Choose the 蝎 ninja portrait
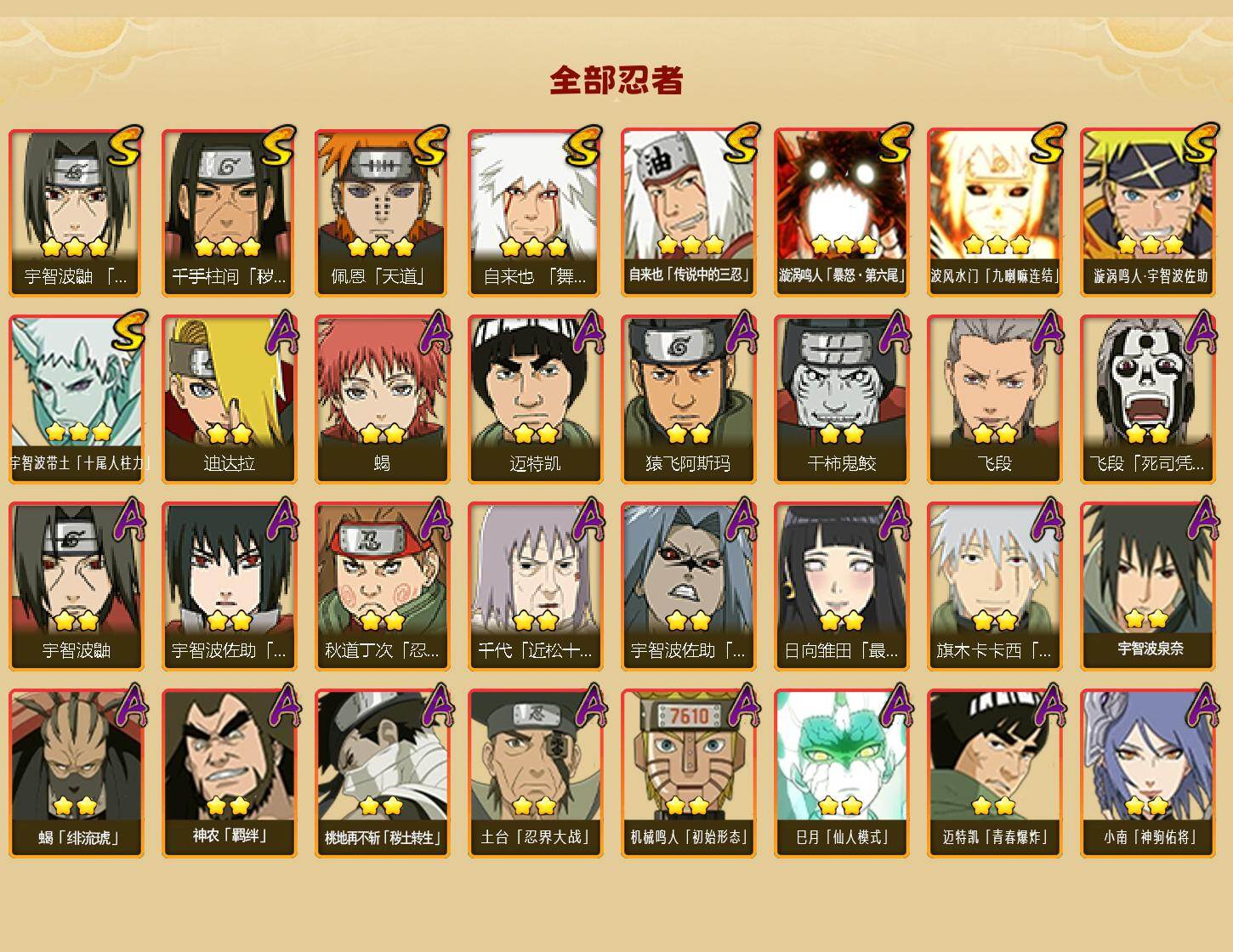This screenshot has height=952, width=1233. (382, 399)
